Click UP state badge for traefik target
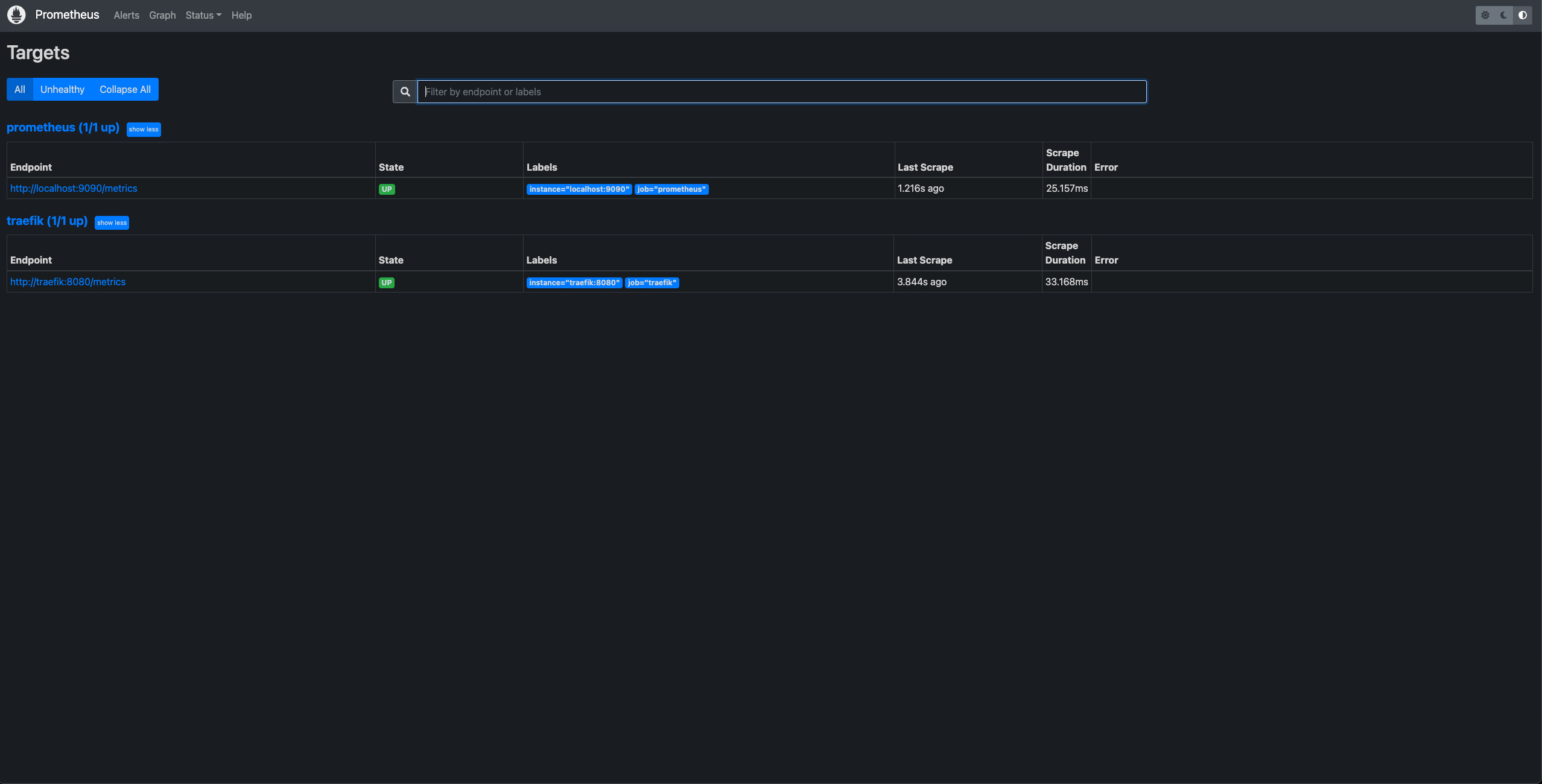 pos(387,283)
